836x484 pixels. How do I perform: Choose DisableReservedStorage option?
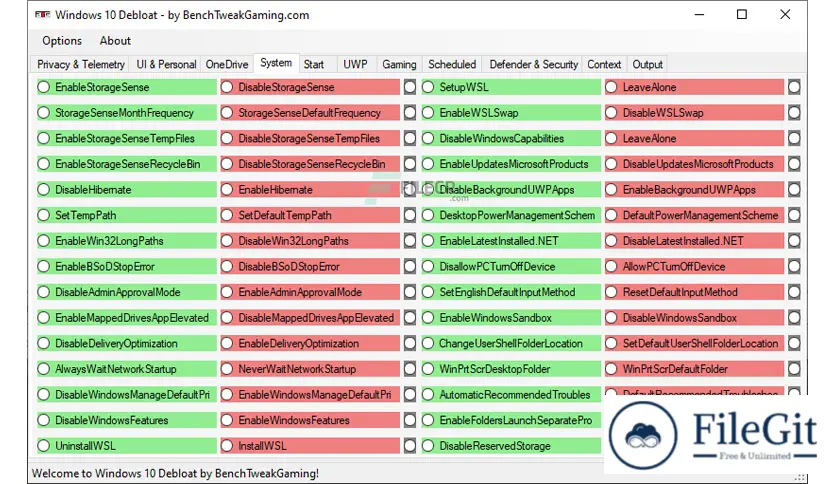click(511, 446)
